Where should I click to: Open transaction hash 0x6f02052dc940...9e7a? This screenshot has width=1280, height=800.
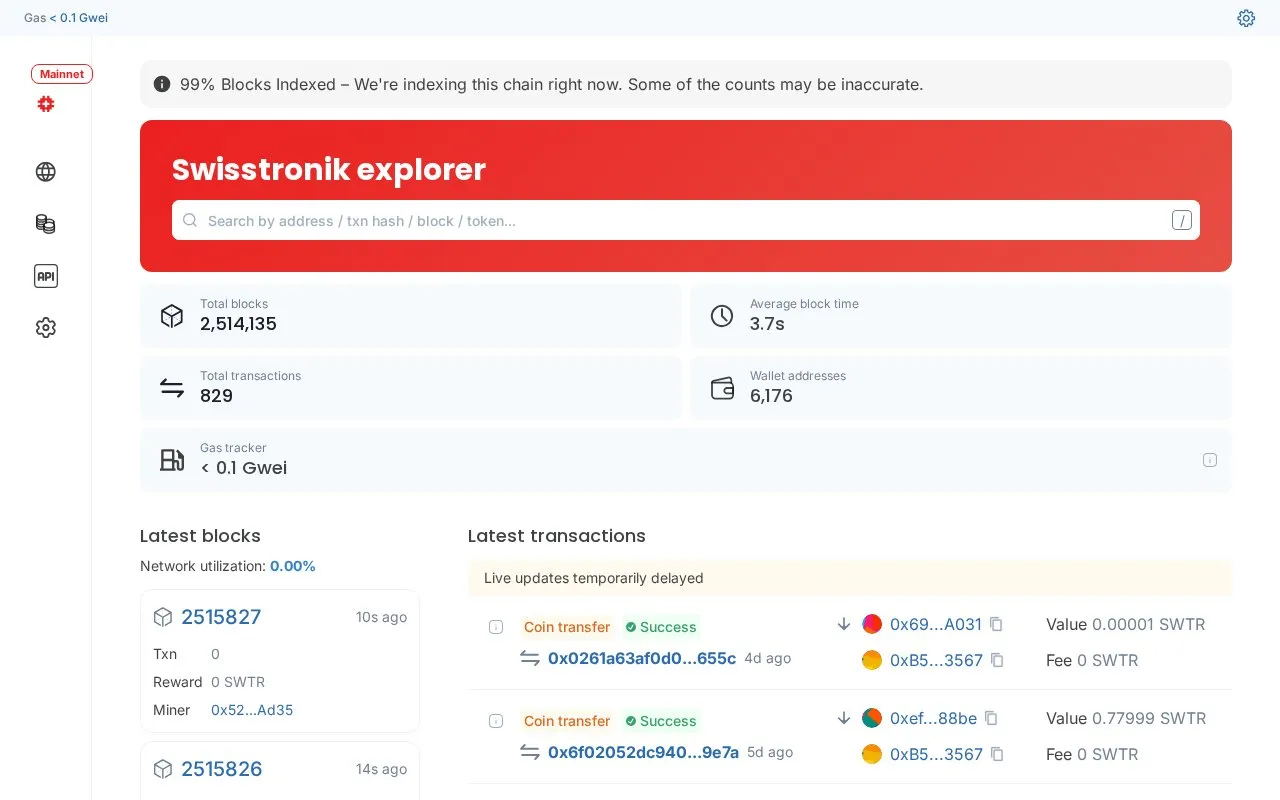click(643, 752)
